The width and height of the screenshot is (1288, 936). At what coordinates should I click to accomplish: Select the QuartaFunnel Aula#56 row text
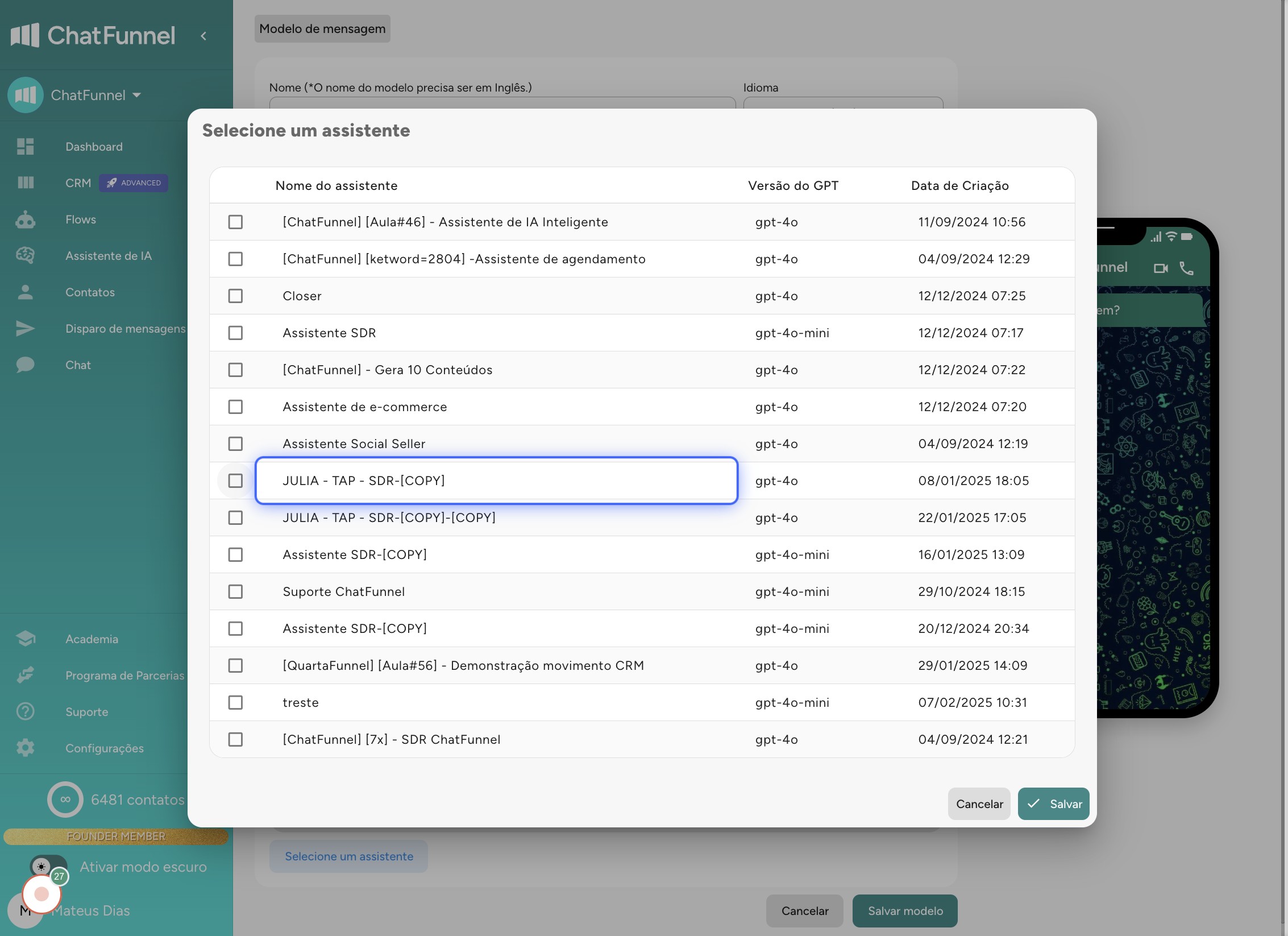[463, 665]
